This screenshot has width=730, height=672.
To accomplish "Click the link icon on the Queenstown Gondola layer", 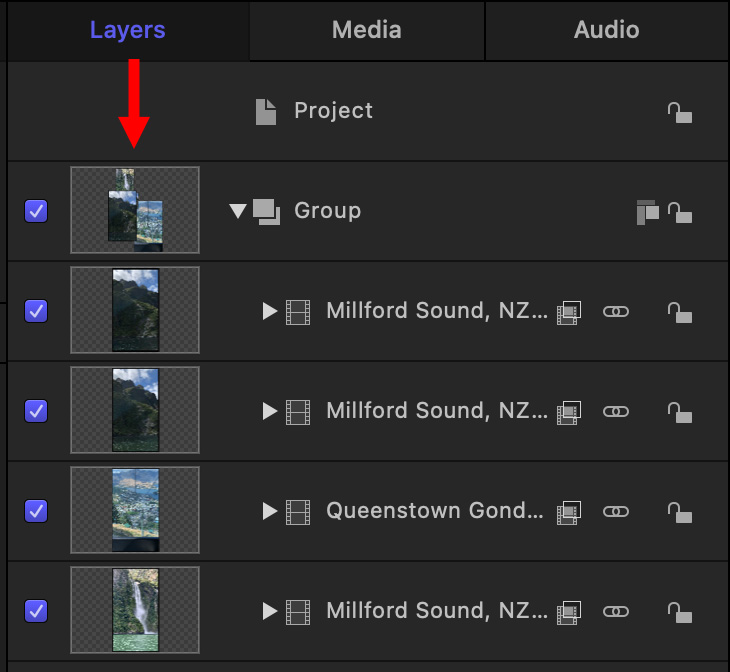I will (x=616, y=511).
